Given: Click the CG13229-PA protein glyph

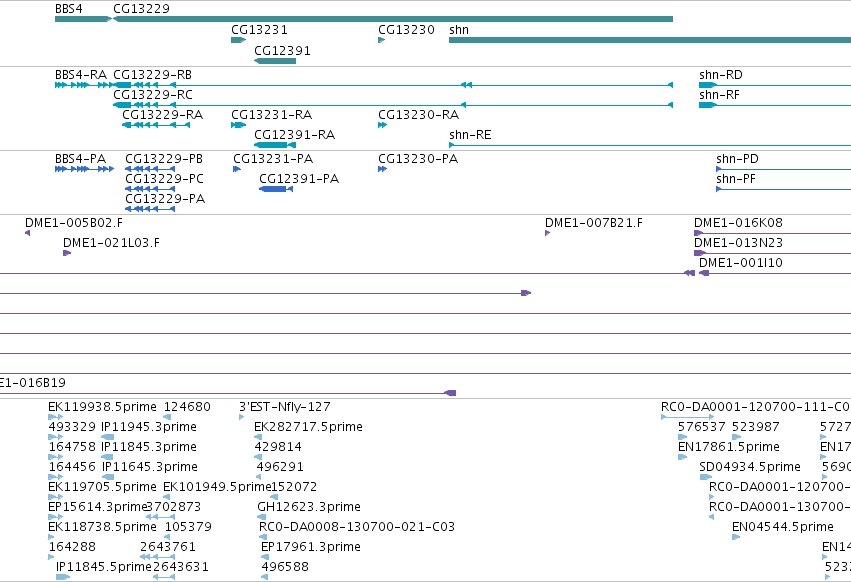Looking at the screenshot, I should click(x=150, y=209).
